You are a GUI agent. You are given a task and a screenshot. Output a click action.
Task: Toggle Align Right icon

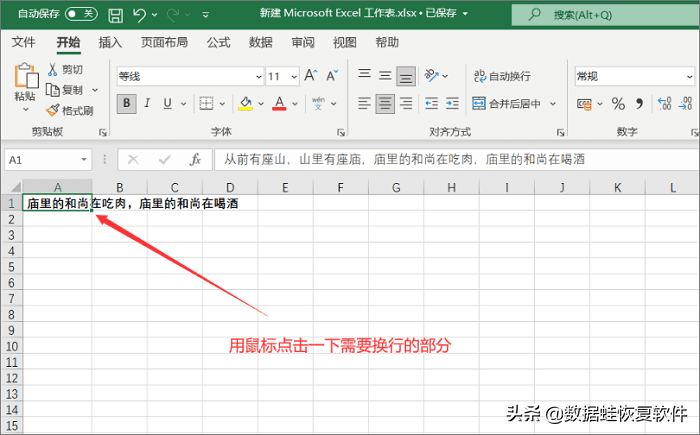[406, 104]
